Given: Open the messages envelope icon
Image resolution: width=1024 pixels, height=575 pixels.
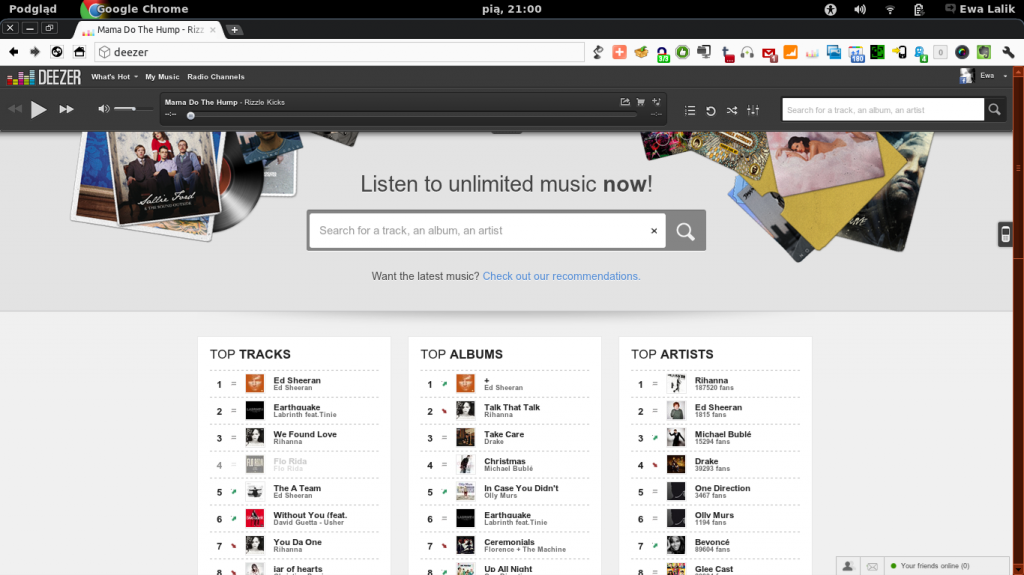Looking at the screenshot, I should [x=872, y=567].
